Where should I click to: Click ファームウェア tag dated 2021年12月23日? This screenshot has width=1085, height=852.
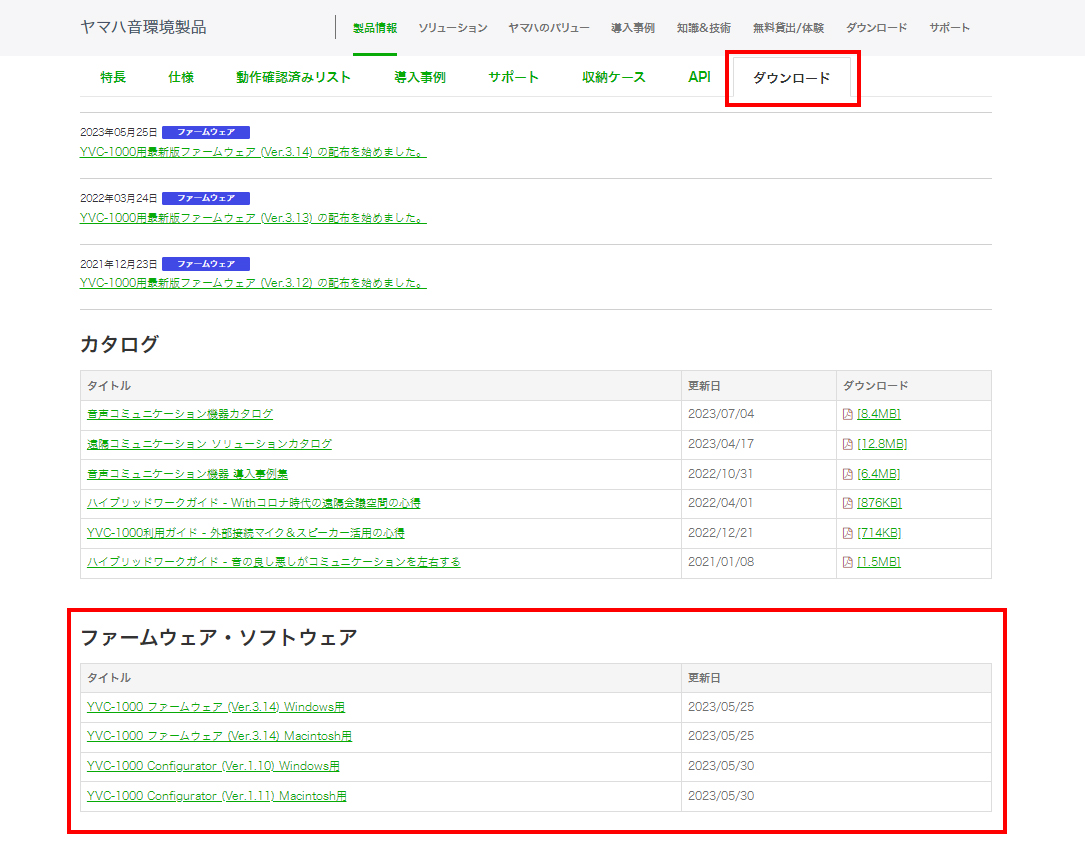click(206, 264)
